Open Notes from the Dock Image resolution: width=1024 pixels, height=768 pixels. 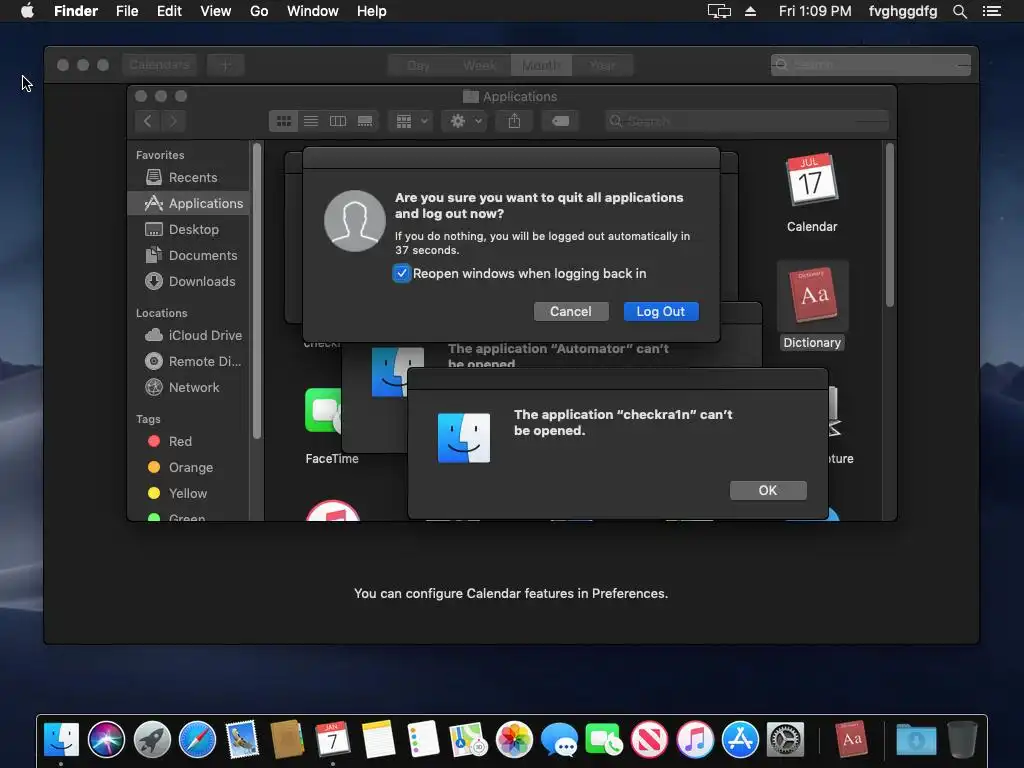378,740
